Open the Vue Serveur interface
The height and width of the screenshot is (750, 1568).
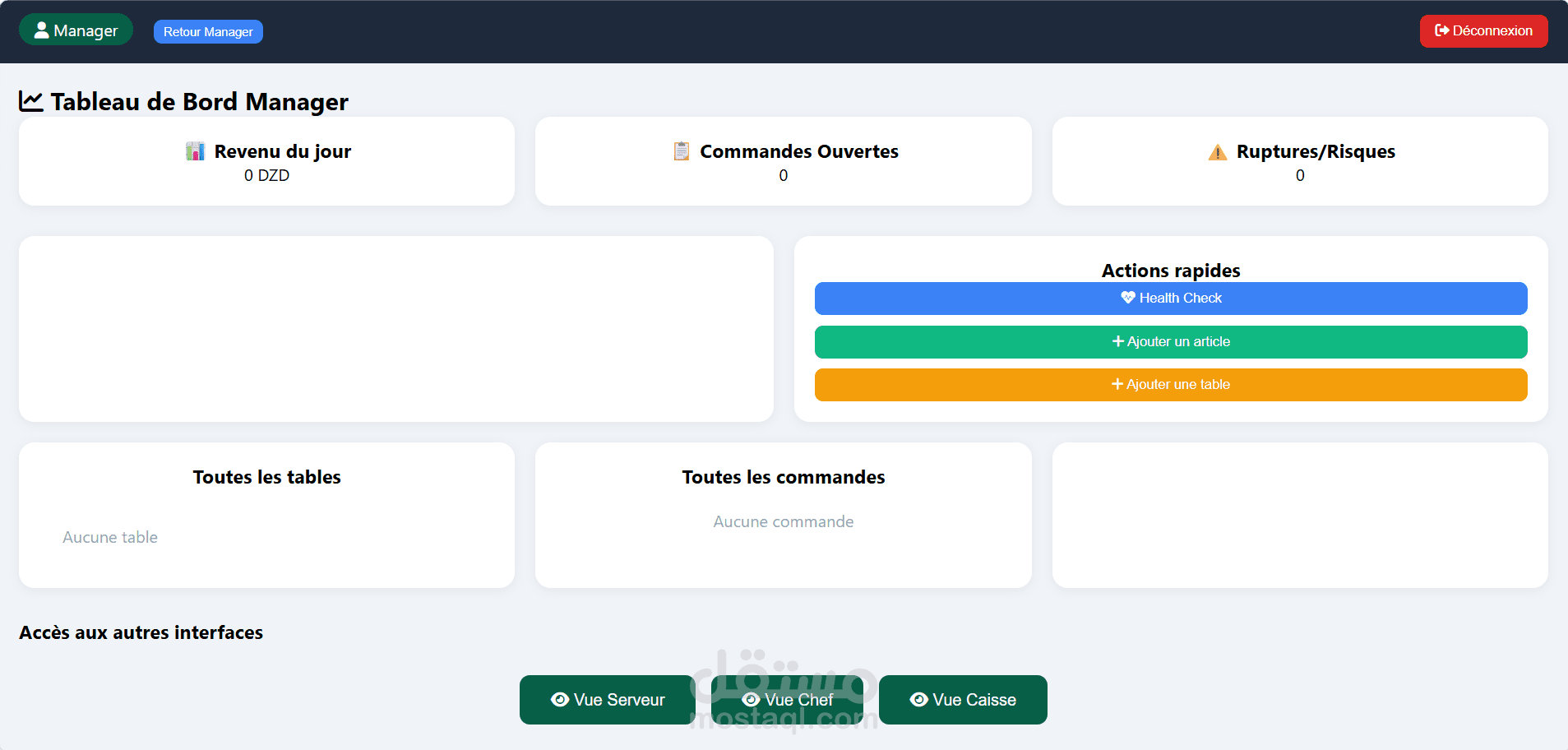(x=607, y=700)
